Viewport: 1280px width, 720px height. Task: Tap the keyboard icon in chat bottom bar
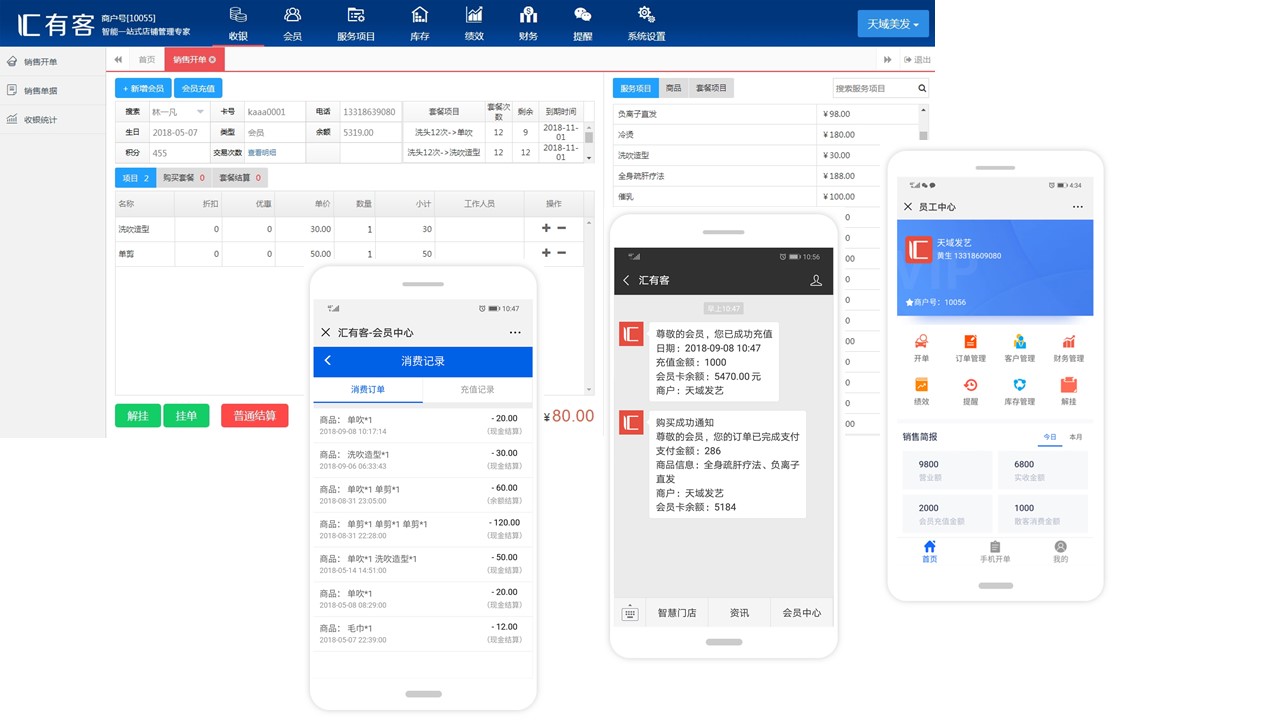(630, 613)
